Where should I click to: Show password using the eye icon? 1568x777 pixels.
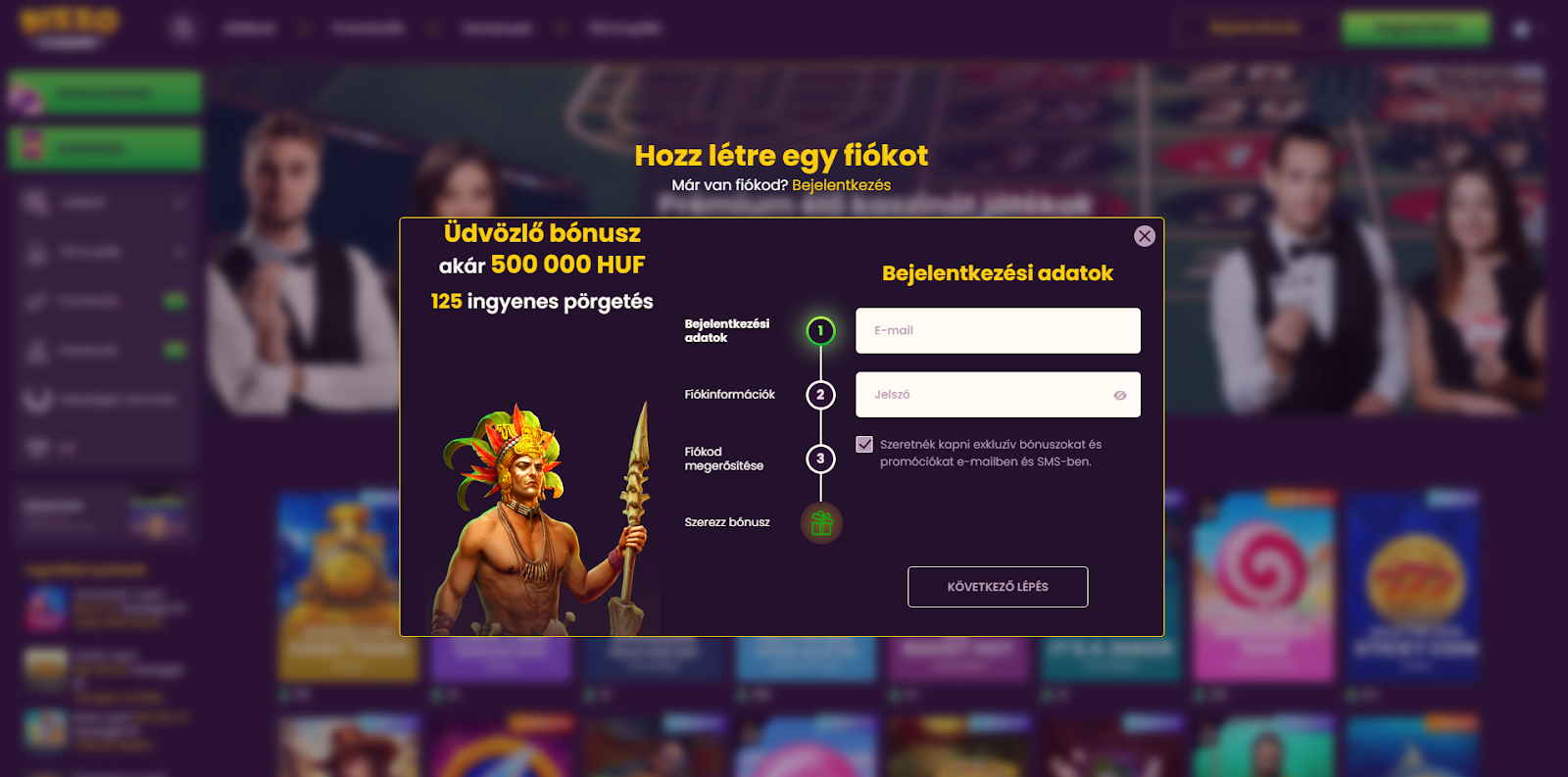[1119, 395]
